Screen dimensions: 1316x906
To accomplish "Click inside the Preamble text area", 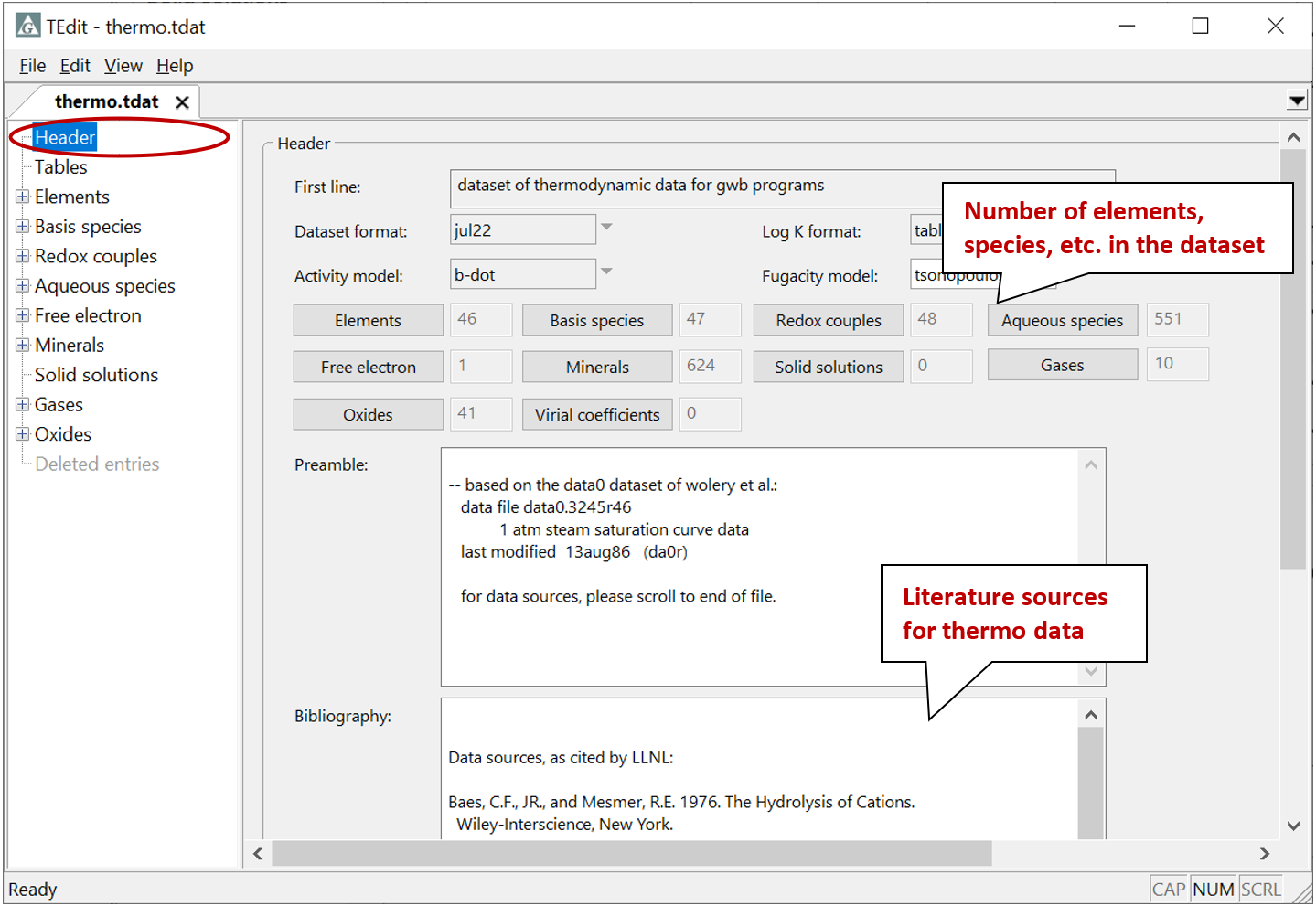I will tap(759, 567).
